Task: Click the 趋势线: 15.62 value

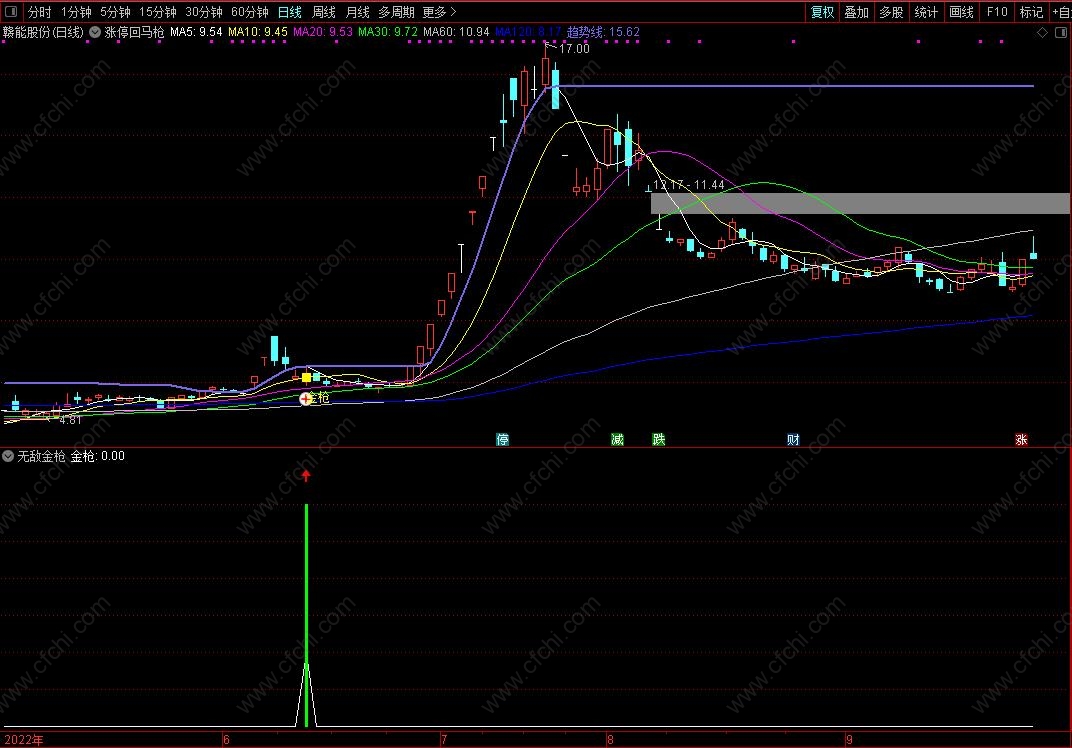Action: (x=603, y=32)
